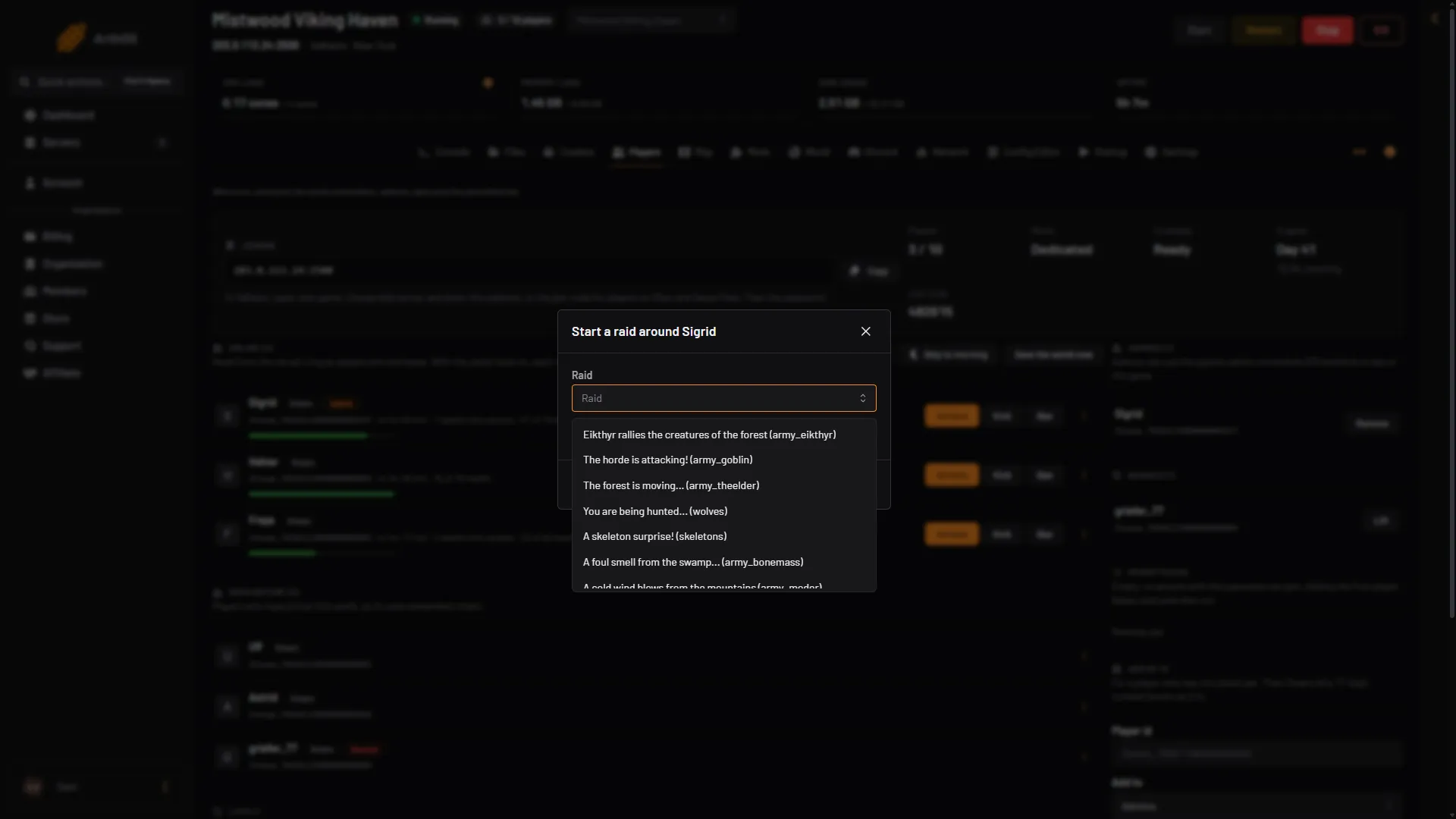Click the Quick actions search box

[x=97, y=81]
